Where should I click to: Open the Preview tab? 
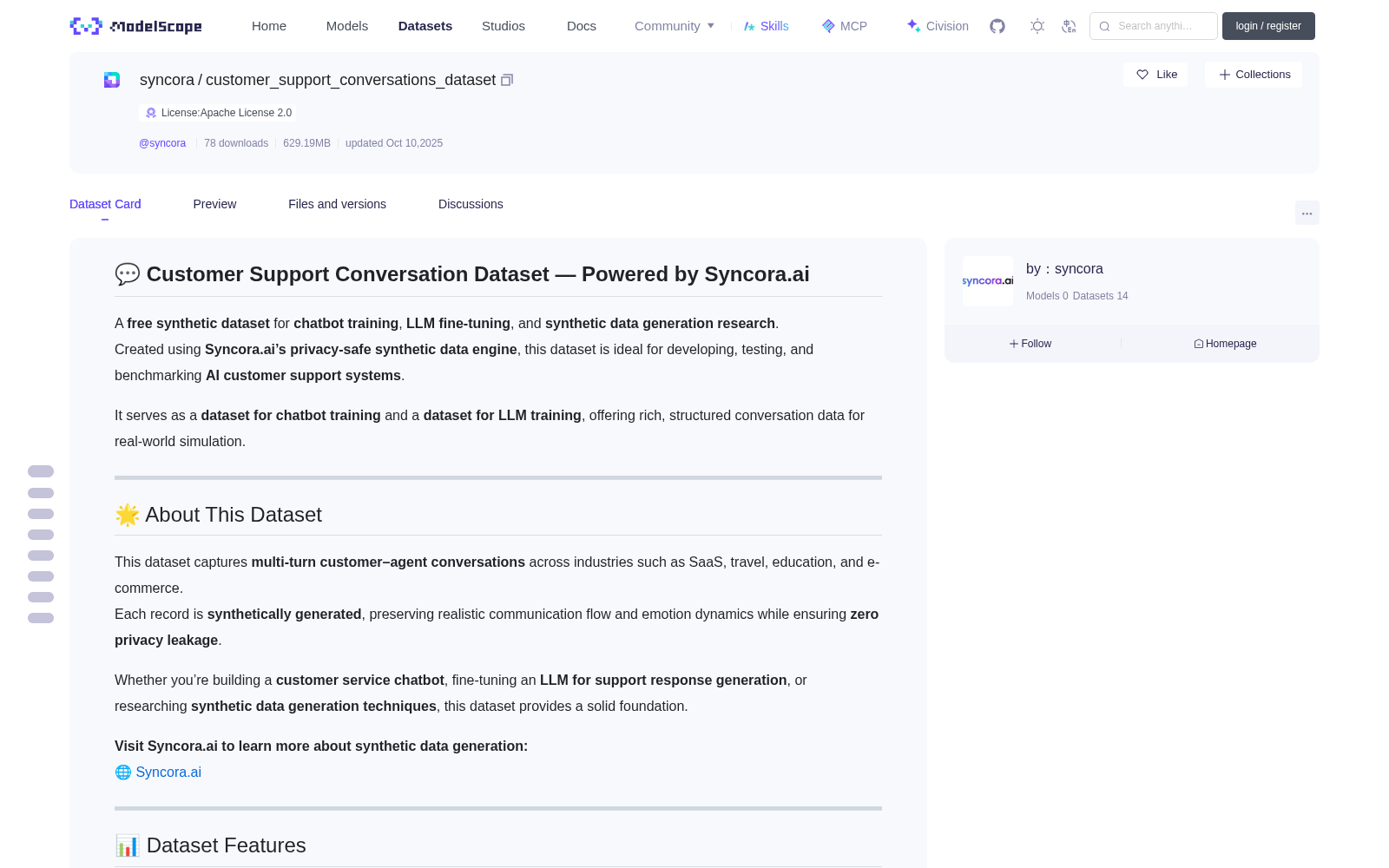point(214,204)
